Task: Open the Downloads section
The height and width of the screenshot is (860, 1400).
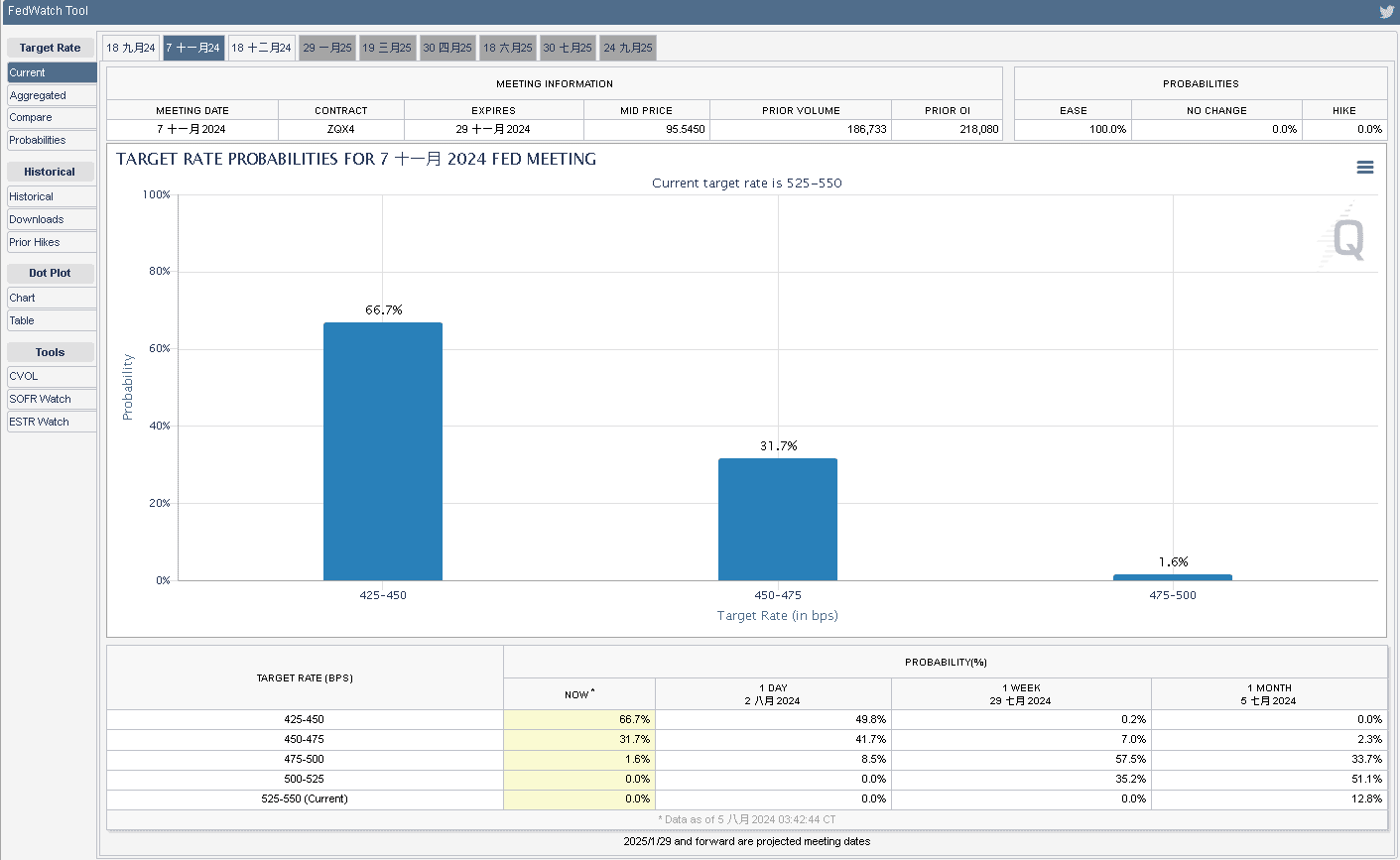Action: pyautogui.click(x=52, y=219)
